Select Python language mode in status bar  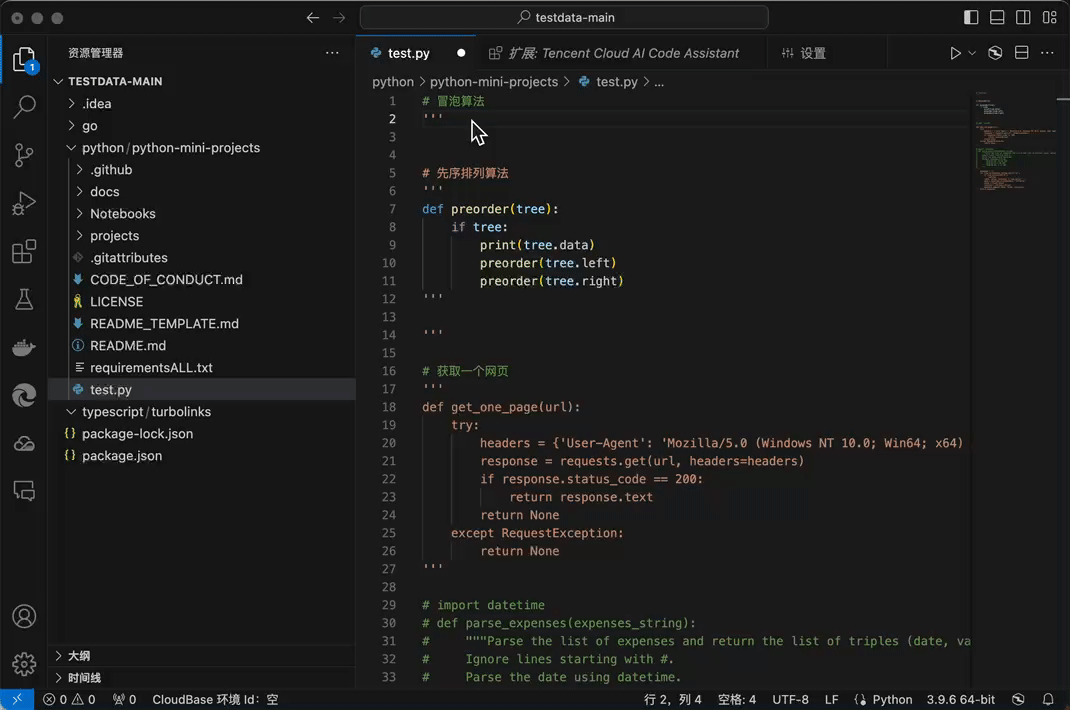pyautogui.click(x=892, y=699)
